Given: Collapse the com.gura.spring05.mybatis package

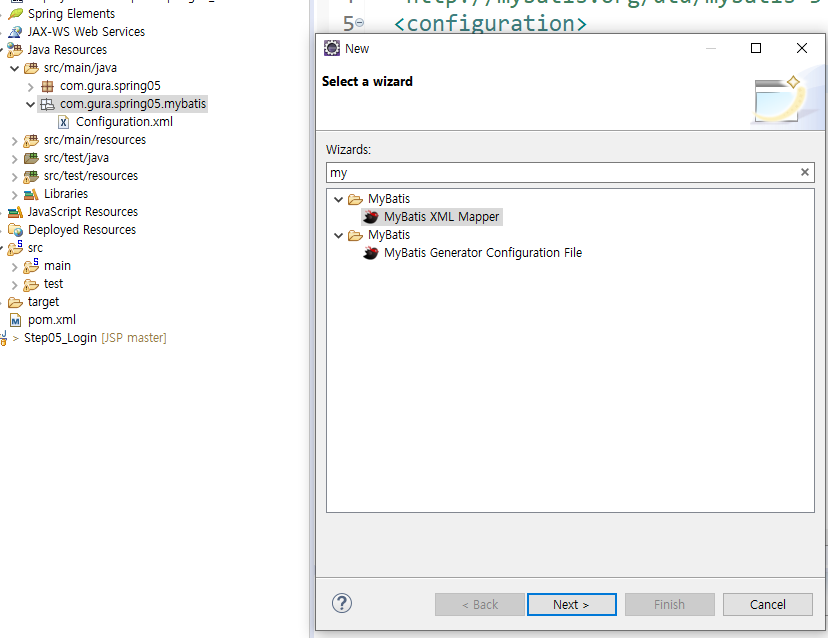Looking at the screenshot, I should point(31,104).
